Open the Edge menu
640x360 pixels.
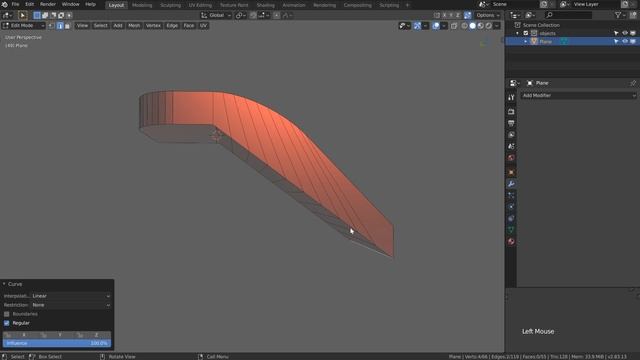(x=172, y=26)
